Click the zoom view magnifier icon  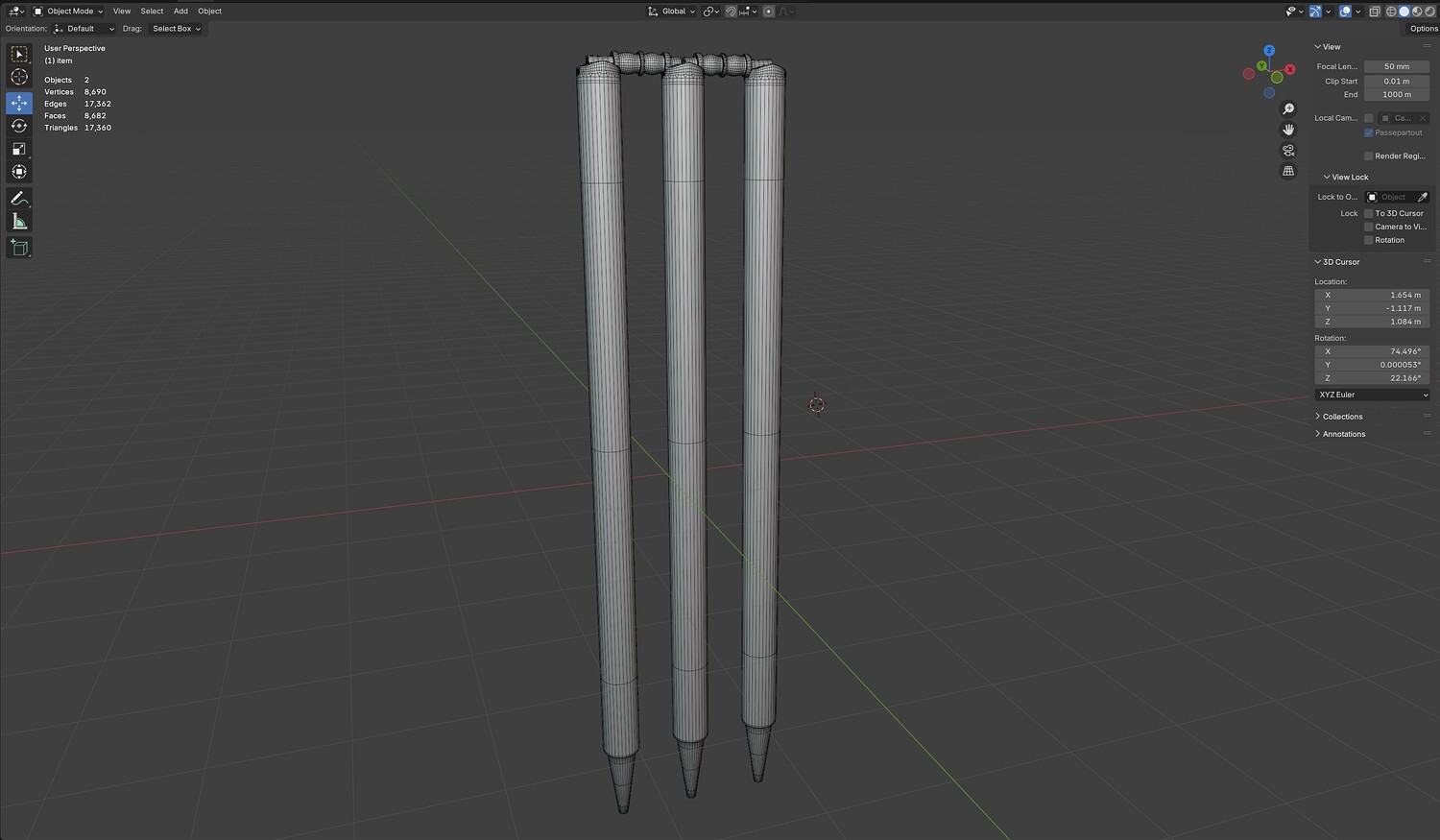pyautogui.click(x=1288, y=109)
